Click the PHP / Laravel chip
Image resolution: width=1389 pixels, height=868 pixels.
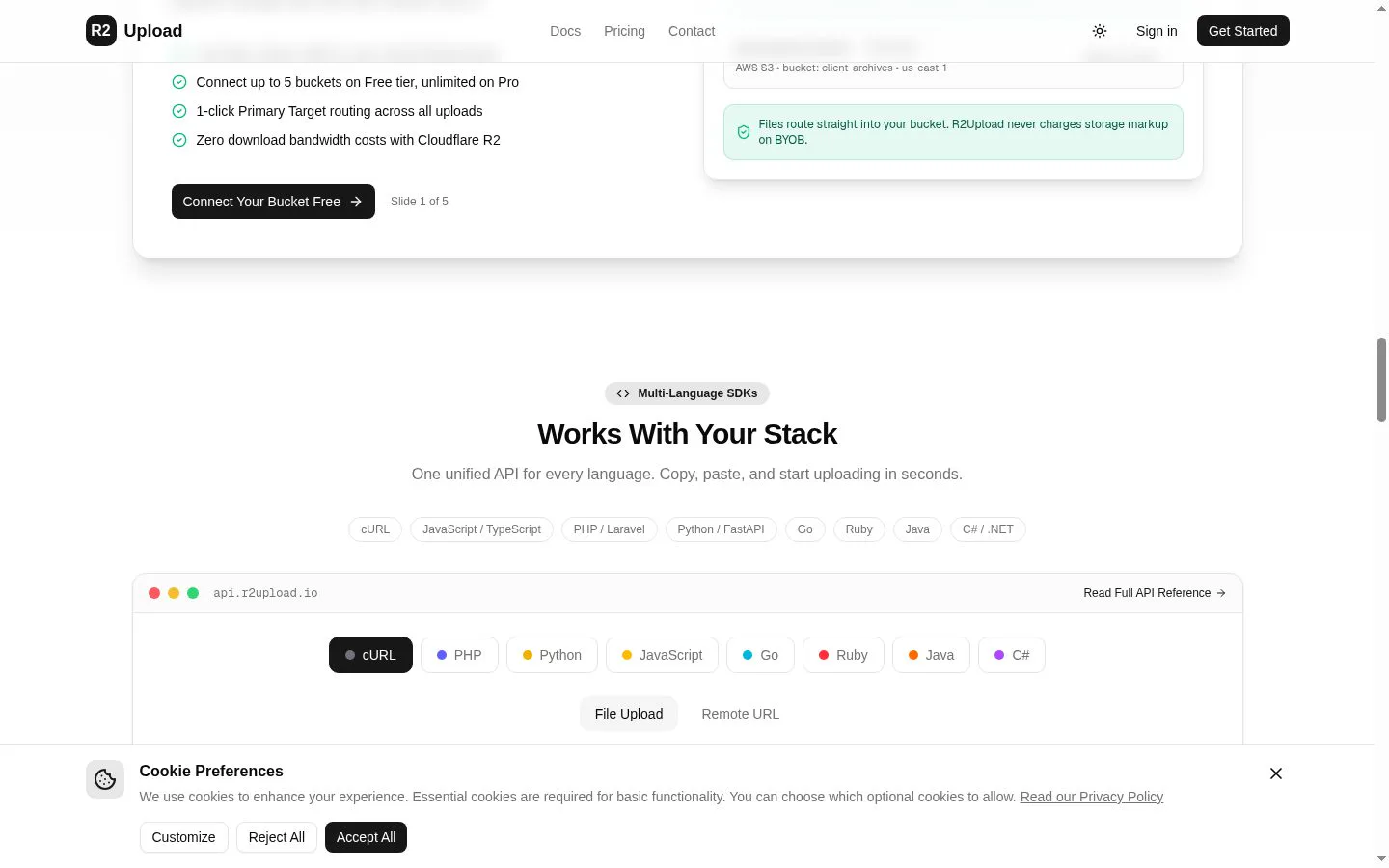click(610, 529)
